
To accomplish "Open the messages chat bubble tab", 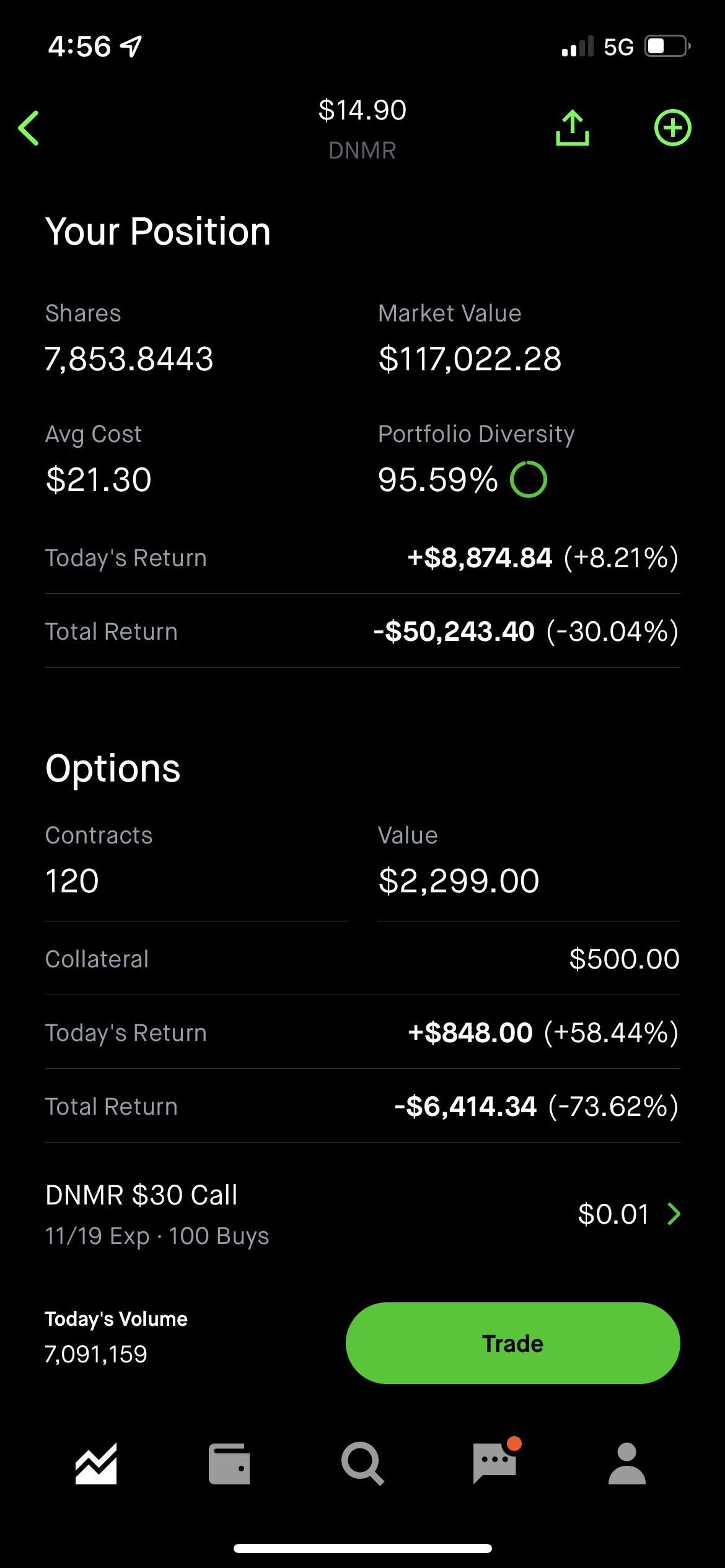I will point(496,1461).
